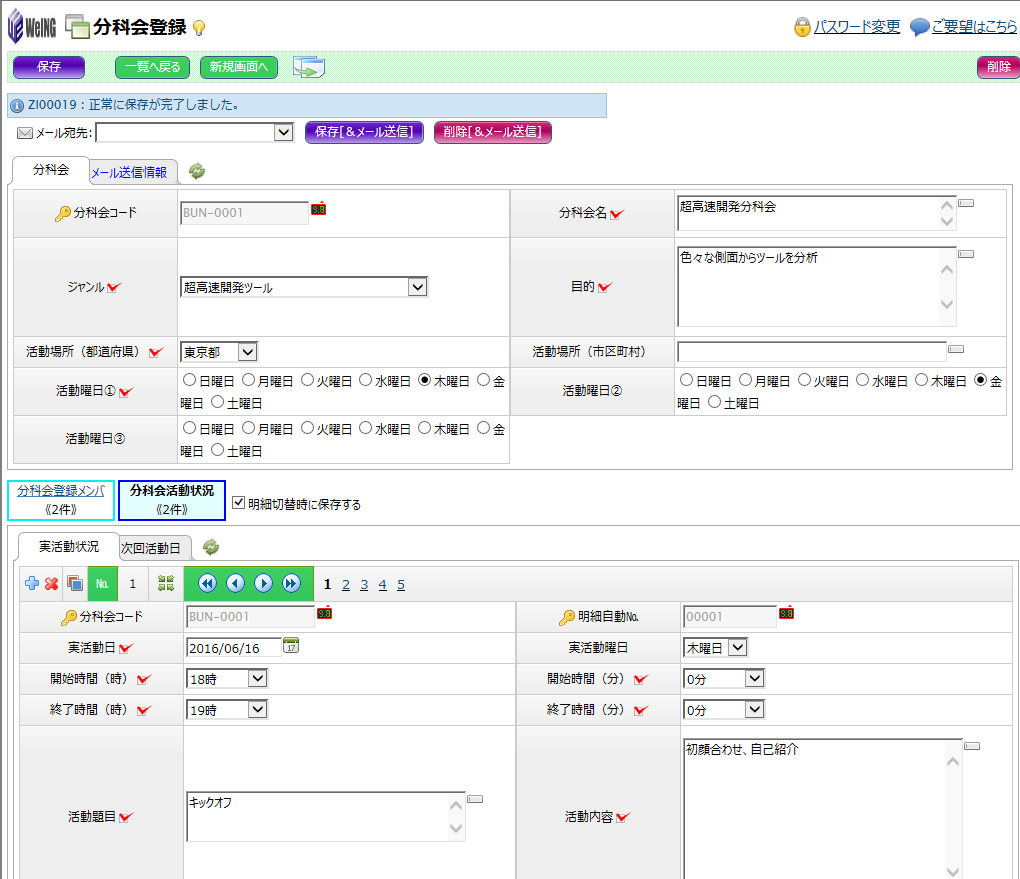Click the screen-copy icon beside 新規画面へ
This screenshot has width=1020, height=879.
point(309,67)
